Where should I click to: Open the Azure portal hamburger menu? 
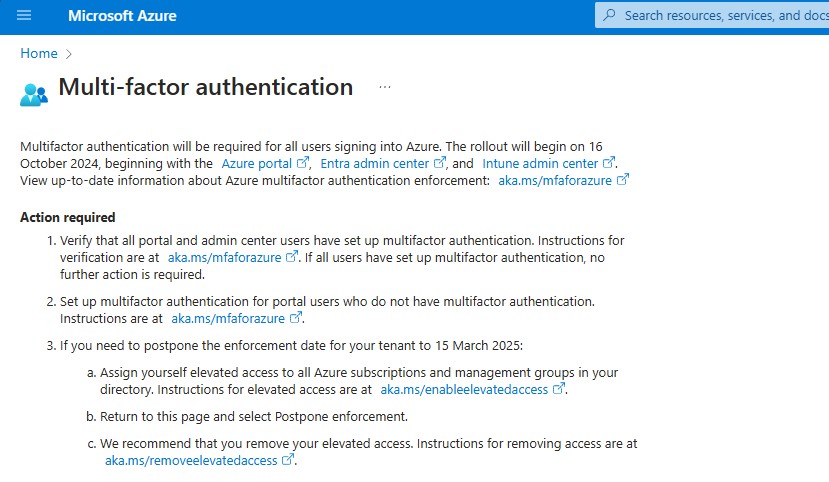click(24, 15)
